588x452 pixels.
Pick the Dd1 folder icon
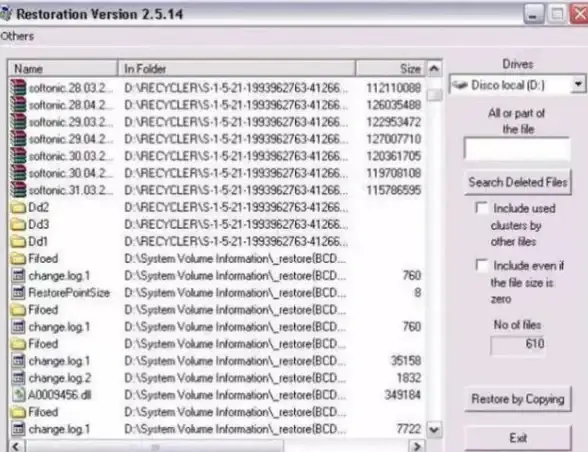pos(18,242)
